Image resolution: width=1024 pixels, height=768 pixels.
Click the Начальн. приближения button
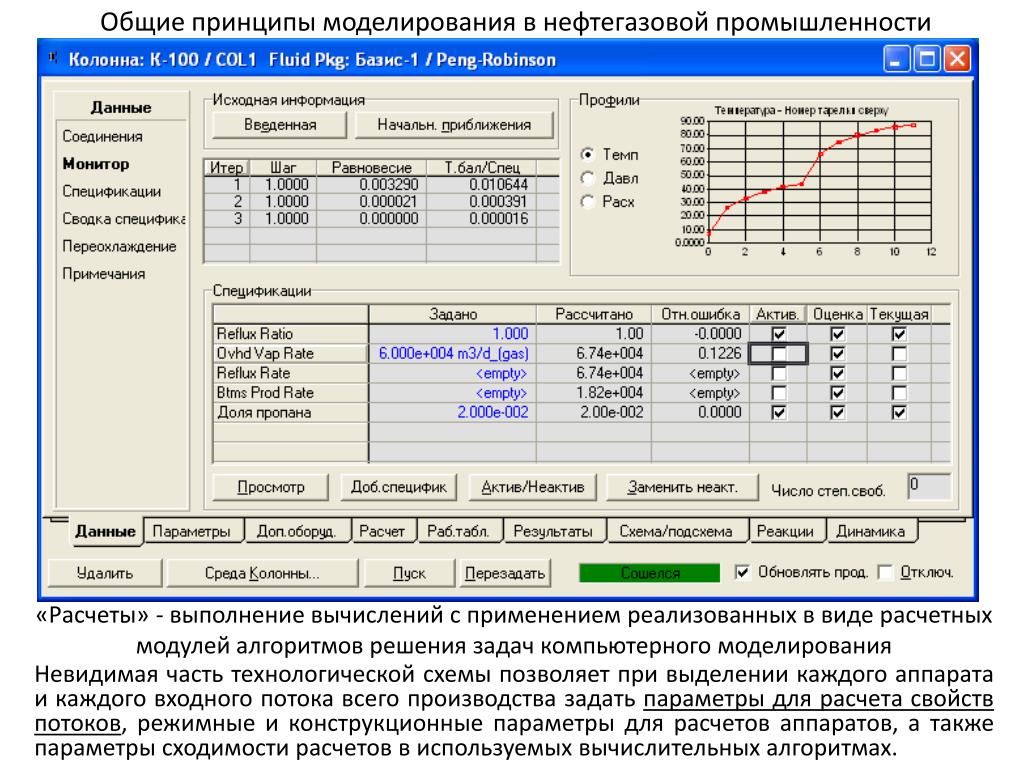point(454,125)
